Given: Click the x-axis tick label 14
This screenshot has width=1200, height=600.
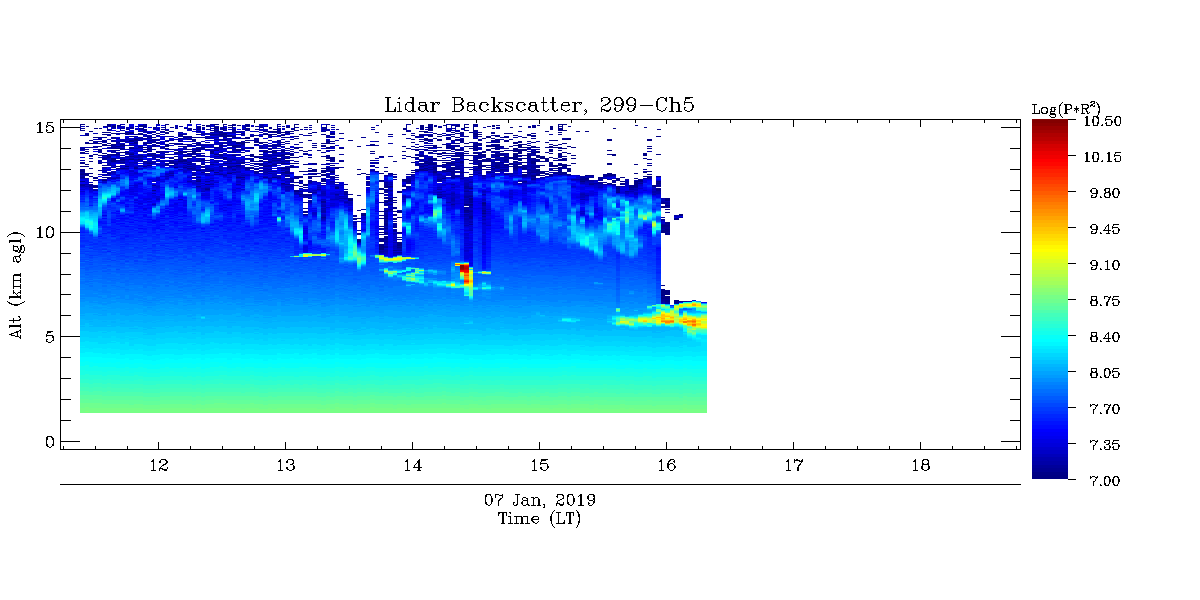Looking at the screenshot, I should (412, 467).
